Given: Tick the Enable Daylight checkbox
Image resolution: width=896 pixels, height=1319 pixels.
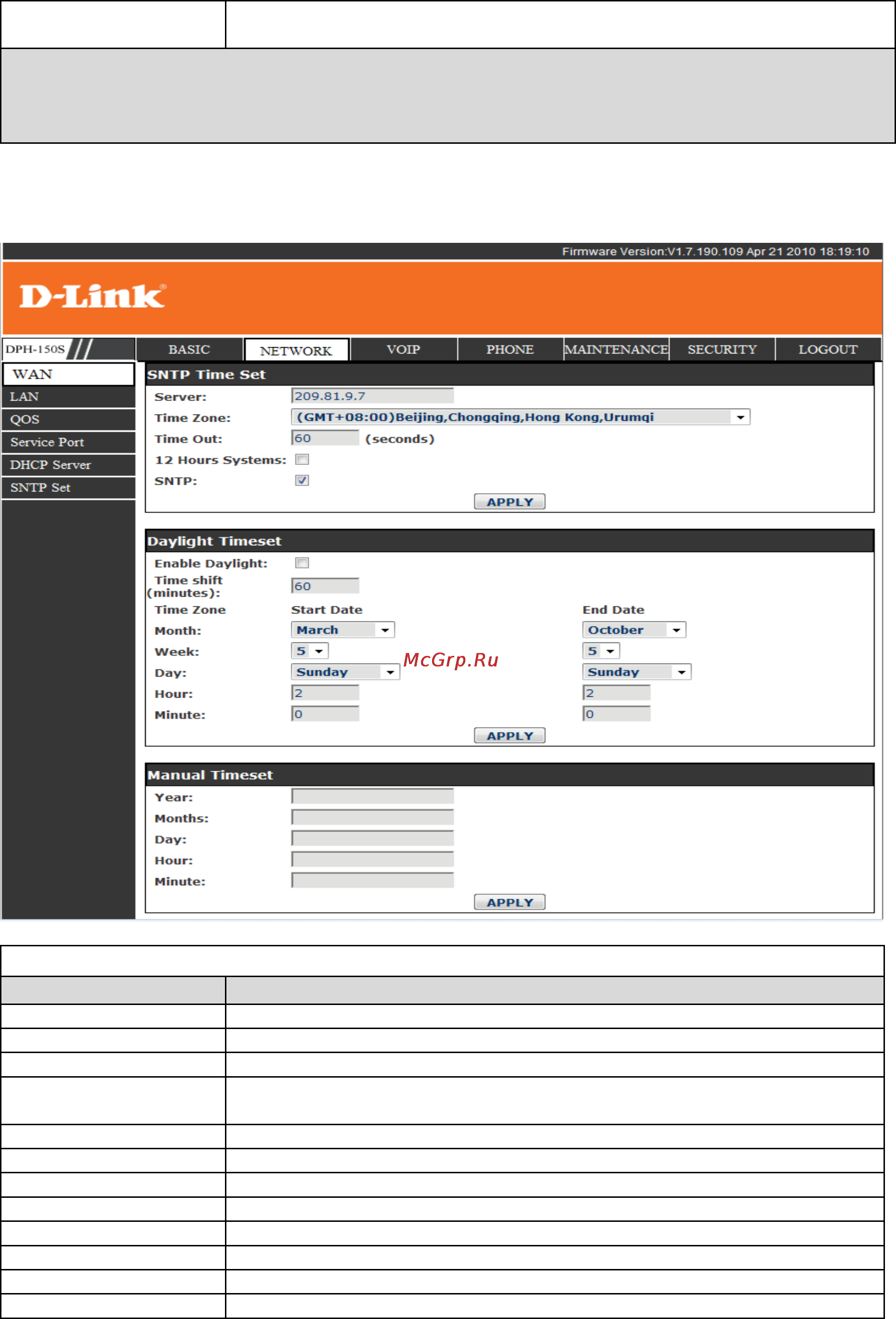Looking at the screenshot, I should pyautogui.click(x=302, y=563).
